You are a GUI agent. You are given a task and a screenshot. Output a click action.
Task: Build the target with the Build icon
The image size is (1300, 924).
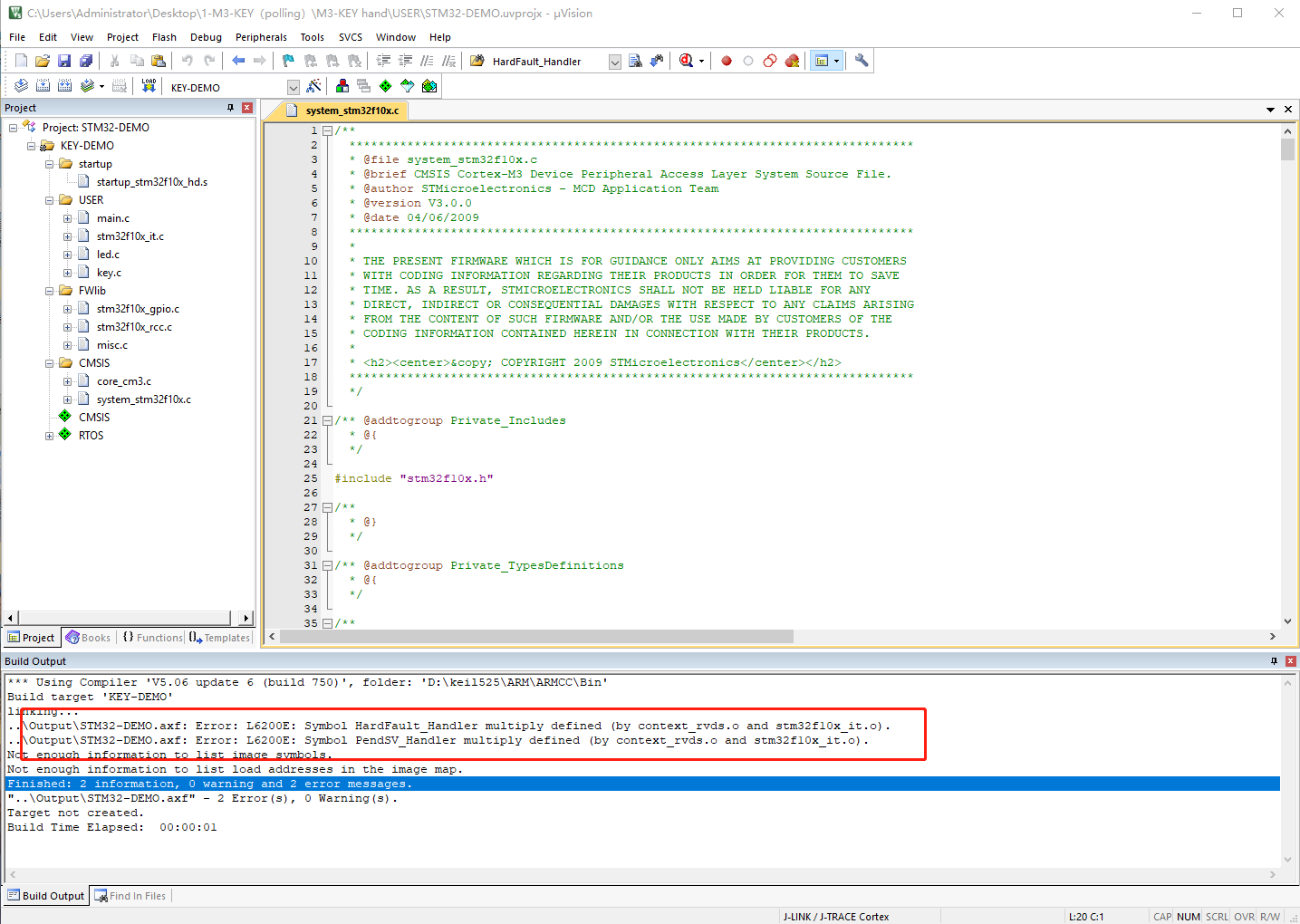(x=43, y=86)
